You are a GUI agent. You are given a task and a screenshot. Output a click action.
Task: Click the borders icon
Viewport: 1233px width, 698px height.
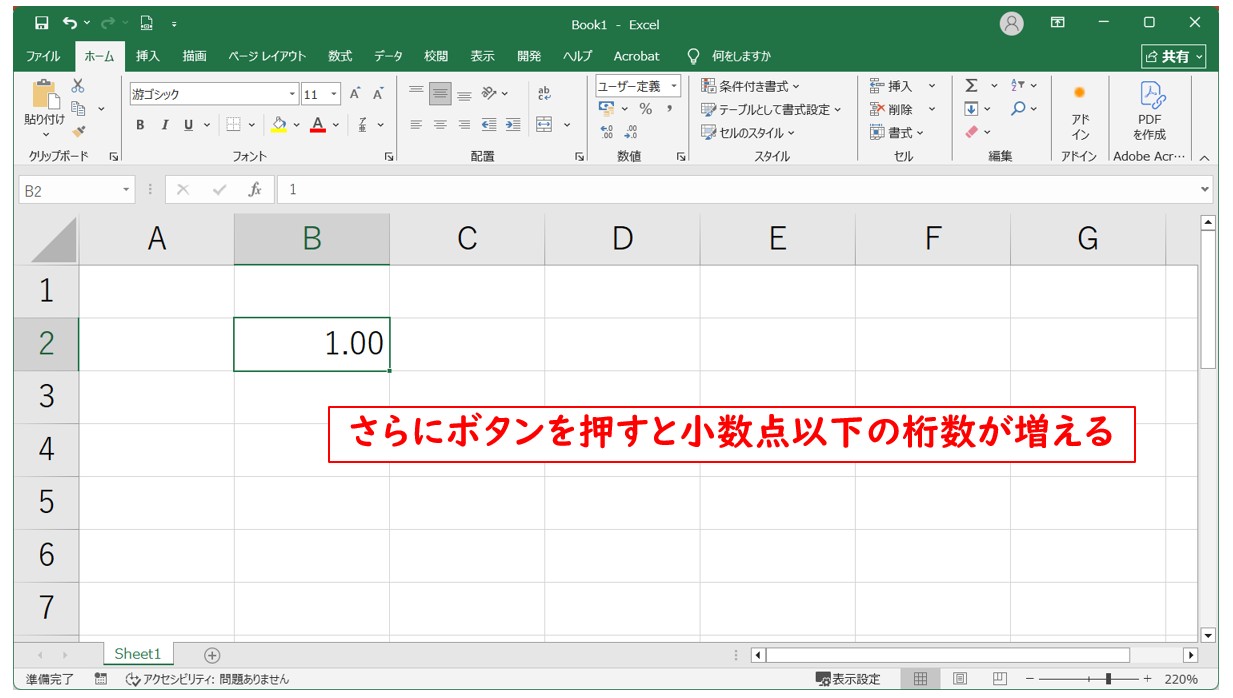pos(233,125)
